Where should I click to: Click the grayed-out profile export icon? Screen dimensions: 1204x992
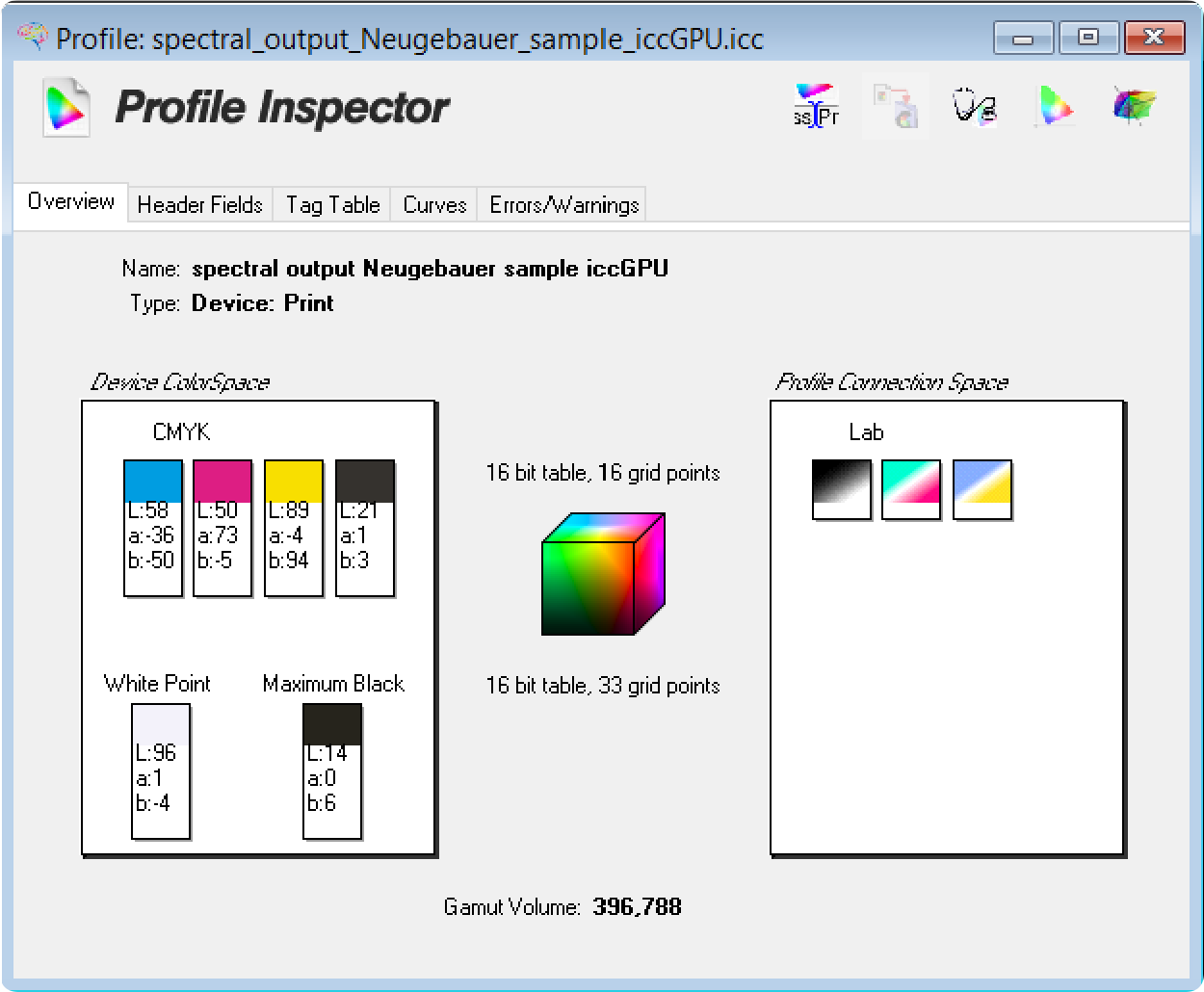tap(895, 106)
